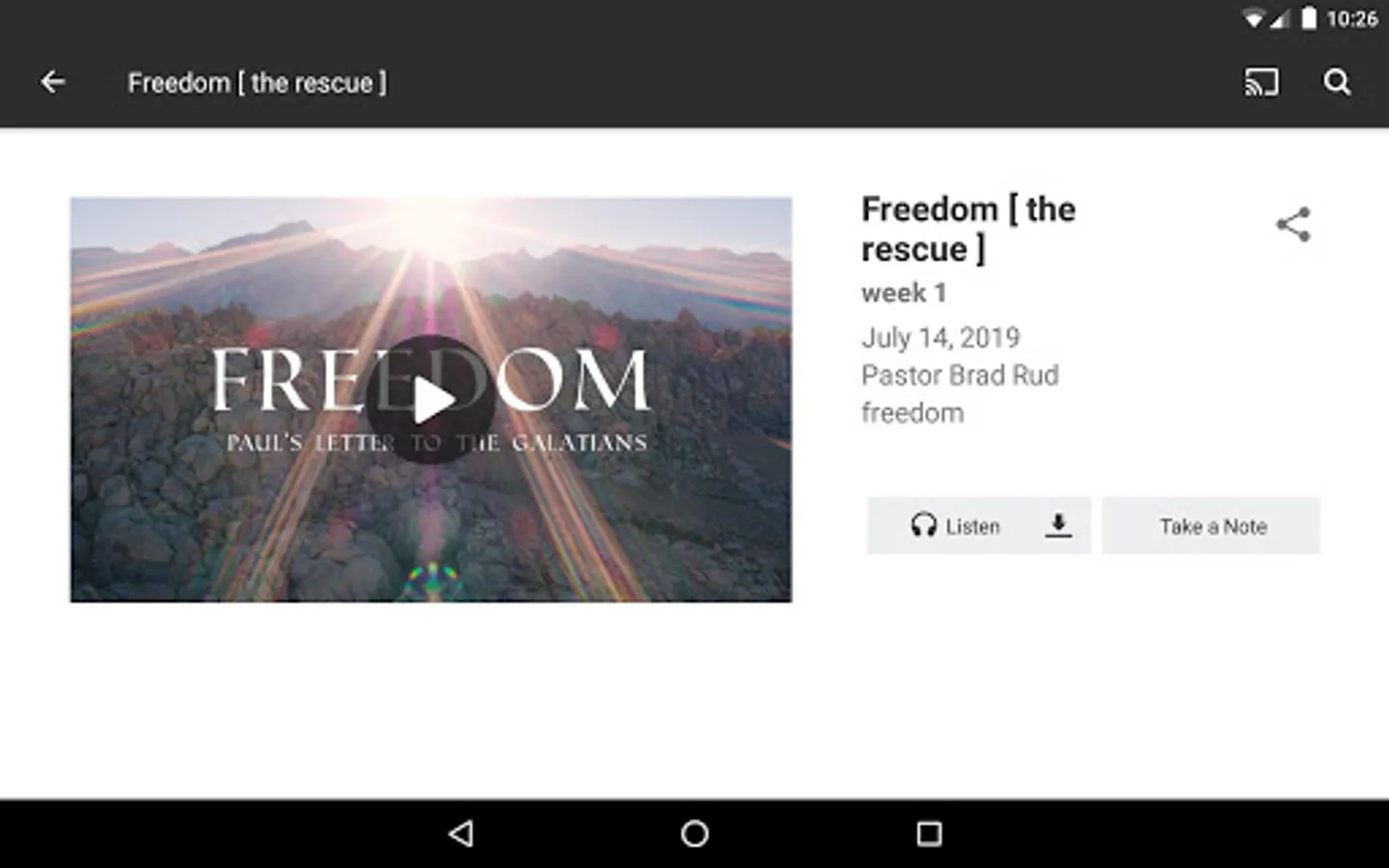Tap the Wi-Fi status icon

tap(1253, 18)
